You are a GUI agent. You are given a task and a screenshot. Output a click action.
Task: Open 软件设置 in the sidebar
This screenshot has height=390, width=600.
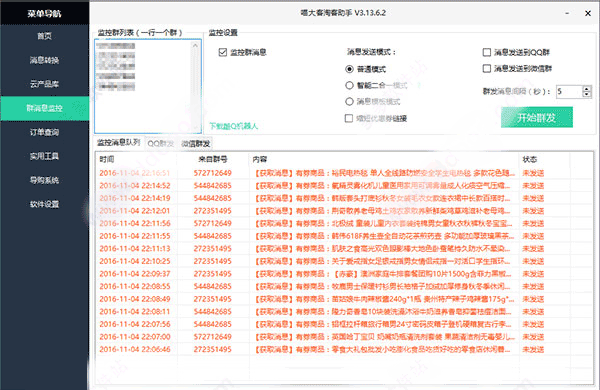click(x=44, y=204)
